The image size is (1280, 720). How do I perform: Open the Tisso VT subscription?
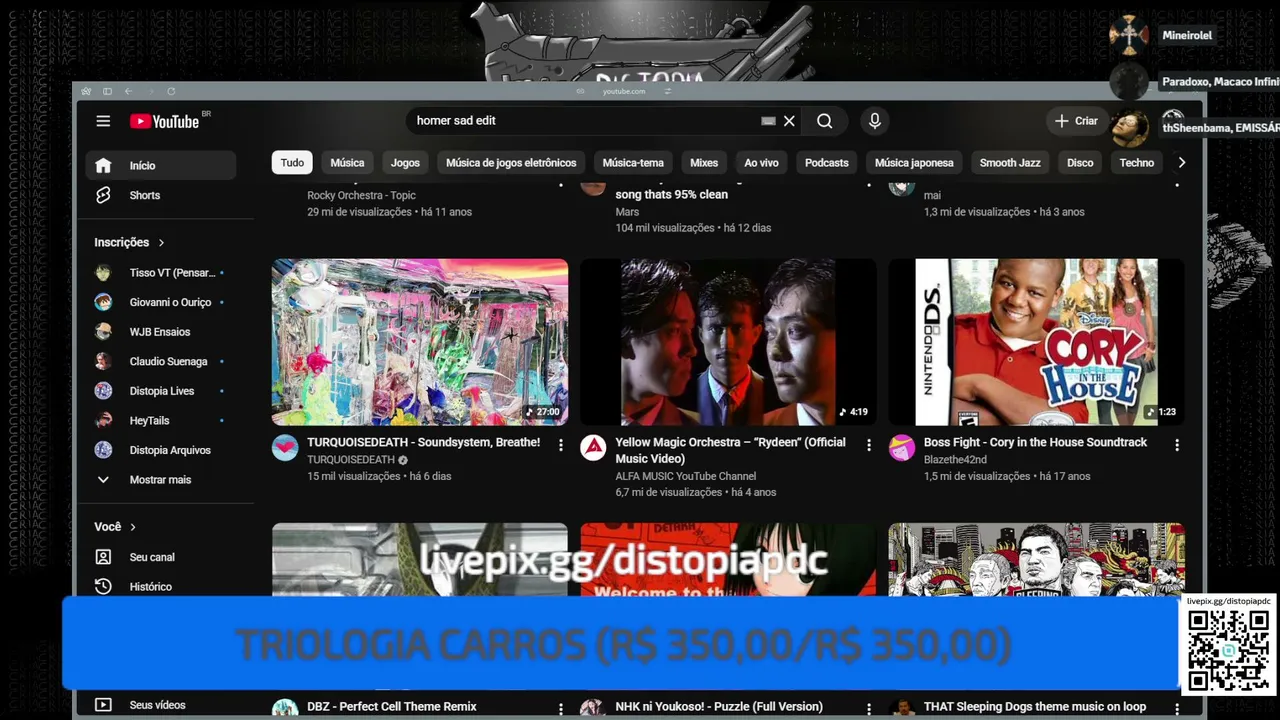[161, 273]
